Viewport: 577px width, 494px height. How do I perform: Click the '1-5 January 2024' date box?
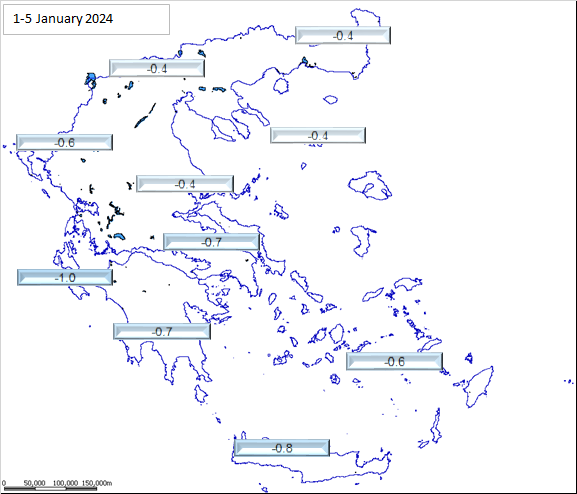point(86,20)
